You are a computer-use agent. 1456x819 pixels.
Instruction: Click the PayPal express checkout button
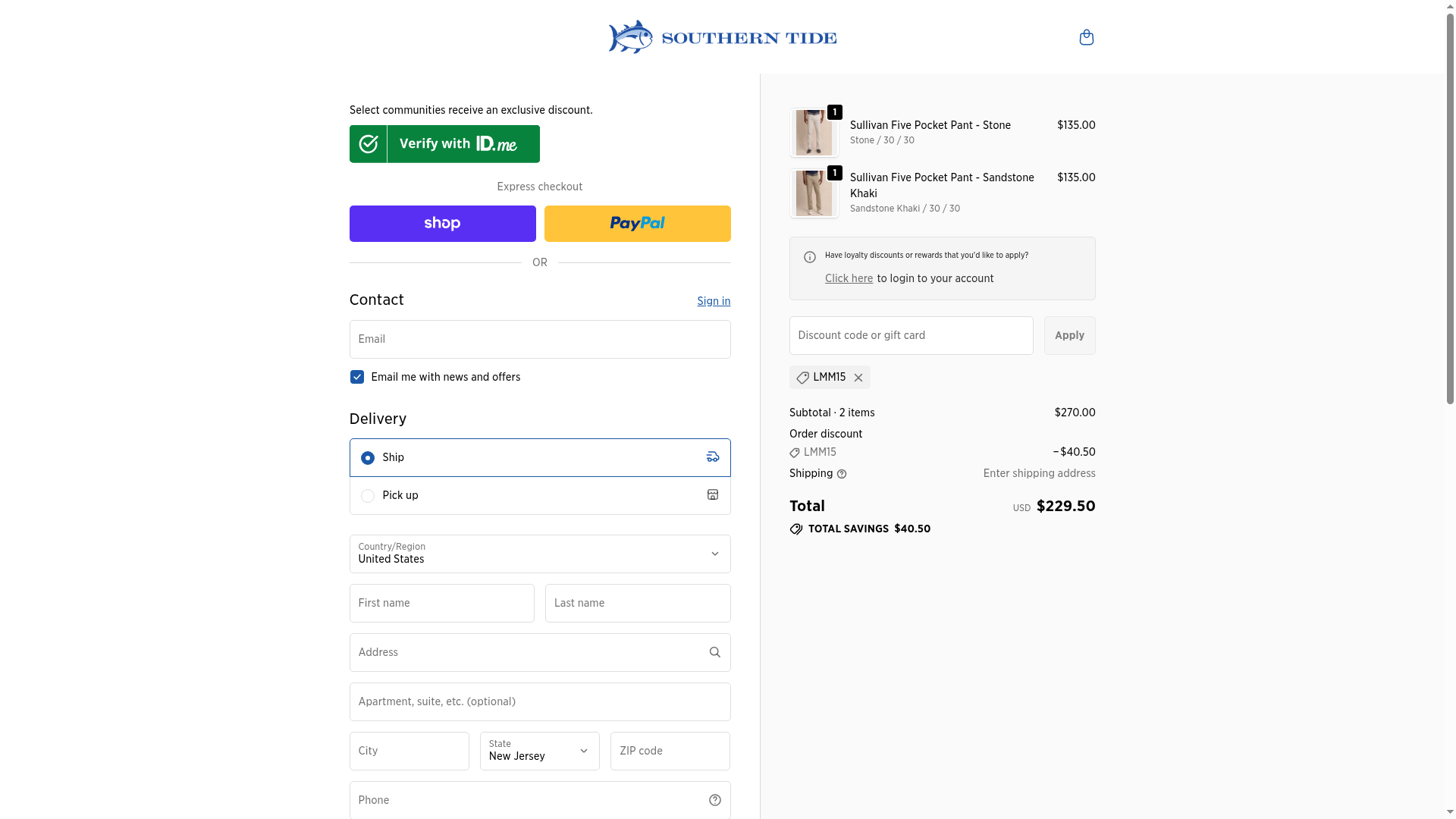[x=637, y=224]
